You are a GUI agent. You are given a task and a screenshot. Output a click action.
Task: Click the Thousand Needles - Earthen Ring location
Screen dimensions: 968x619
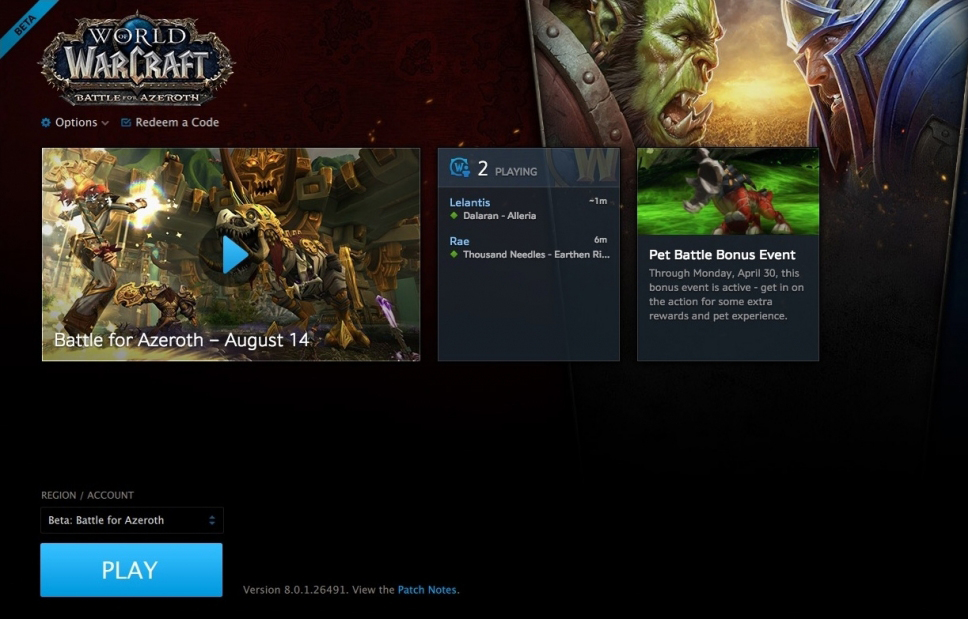pos(536,254)
